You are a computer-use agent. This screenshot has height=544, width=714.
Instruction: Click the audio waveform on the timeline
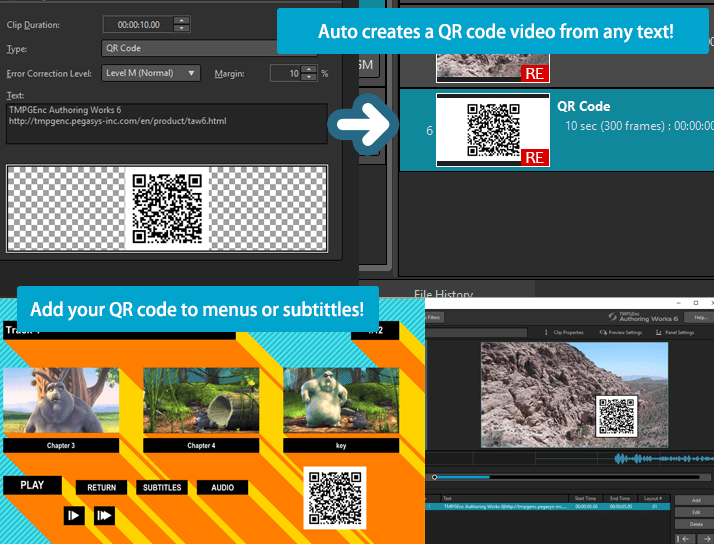663,458
